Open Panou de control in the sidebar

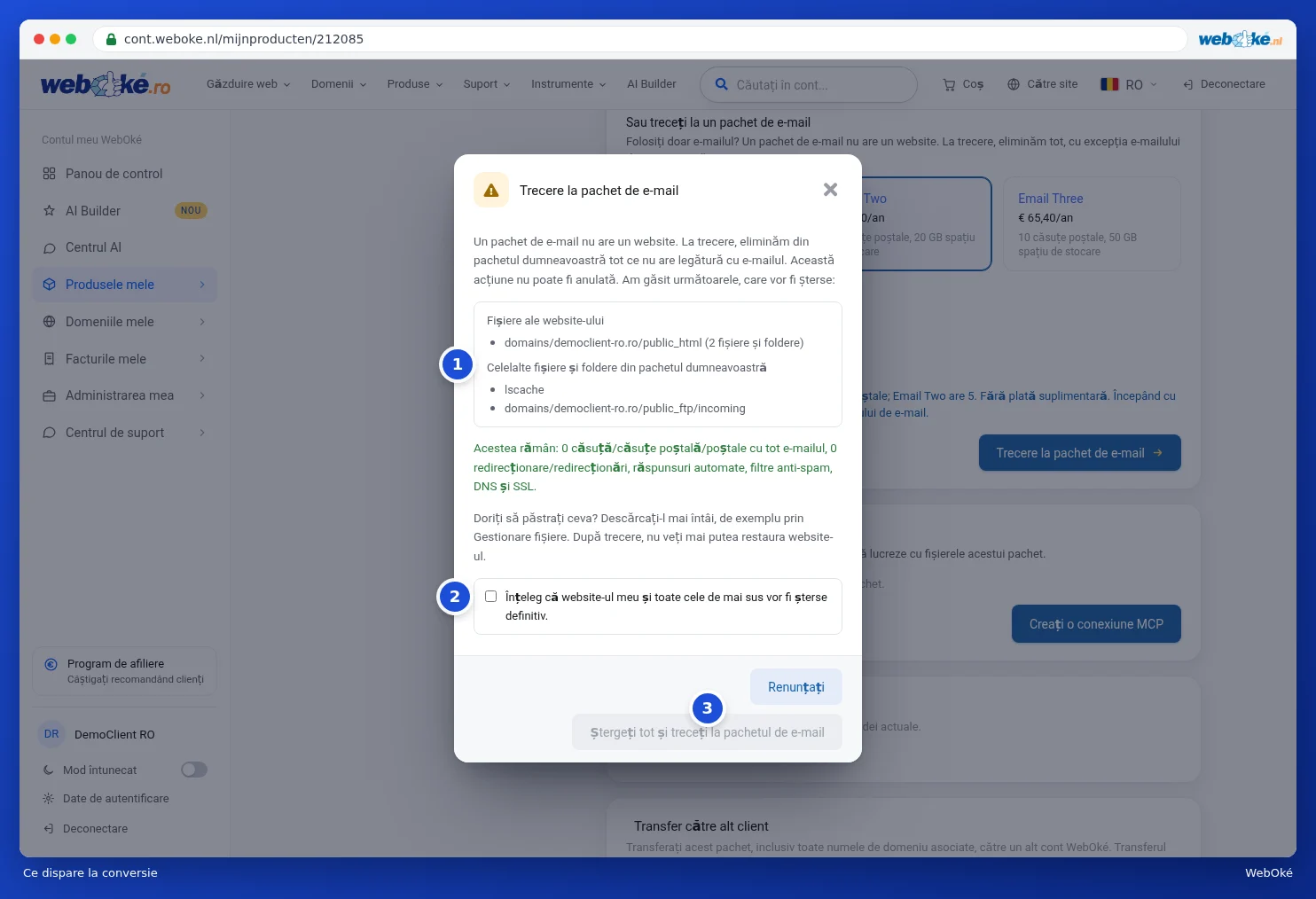(x=125, y=174)
